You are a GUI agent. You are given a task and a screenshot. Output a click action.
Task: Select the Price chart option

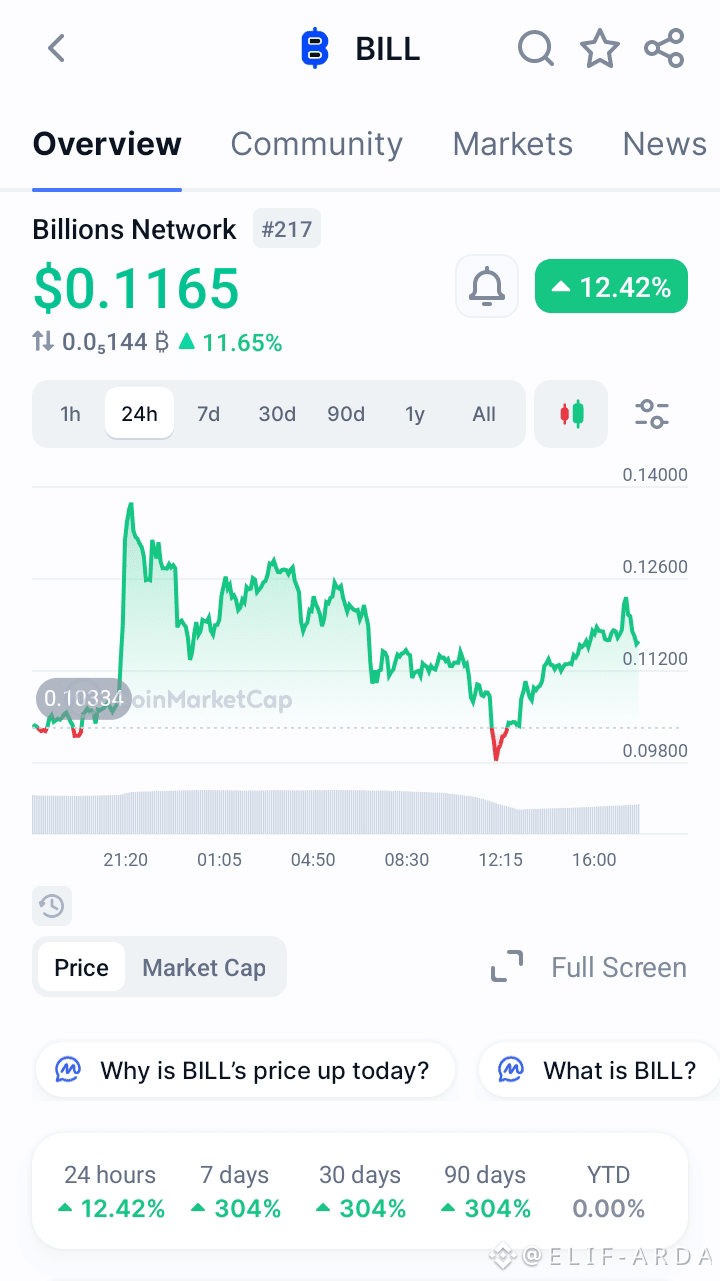click(x=82, y=967)
